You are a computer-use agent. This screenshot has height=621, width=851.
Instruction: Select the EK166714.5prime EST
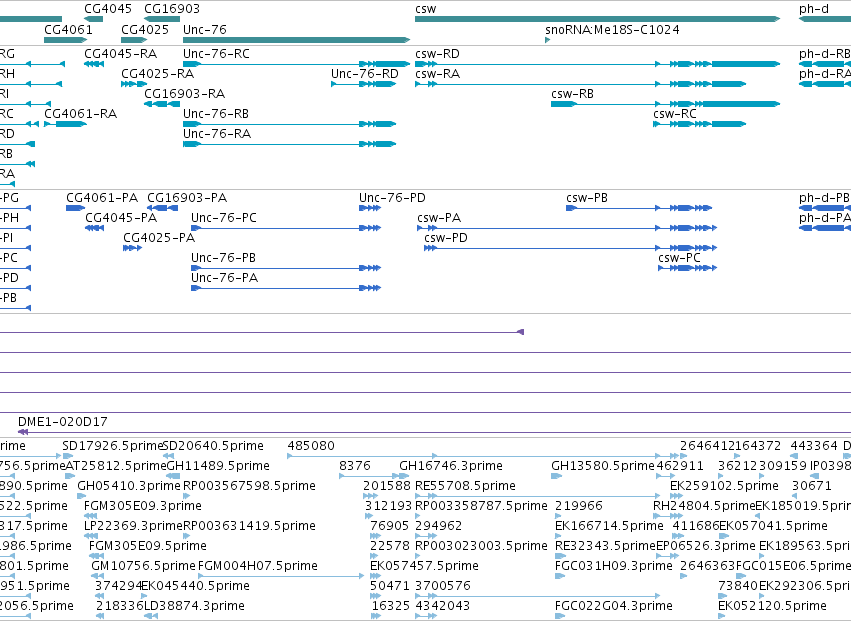[x=560, y=536]
